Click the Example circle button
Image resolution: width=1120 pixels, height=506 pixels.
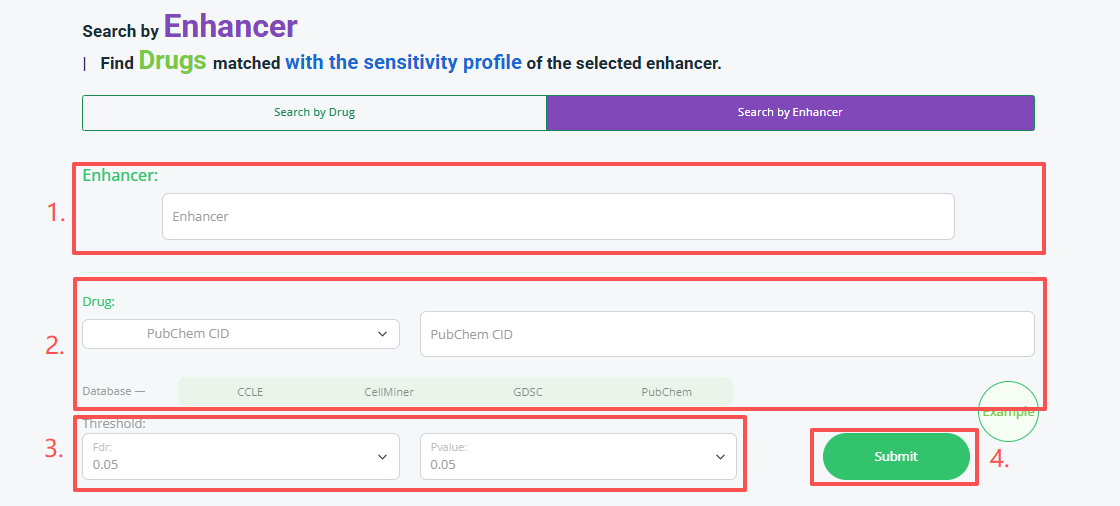(1007, 412)
